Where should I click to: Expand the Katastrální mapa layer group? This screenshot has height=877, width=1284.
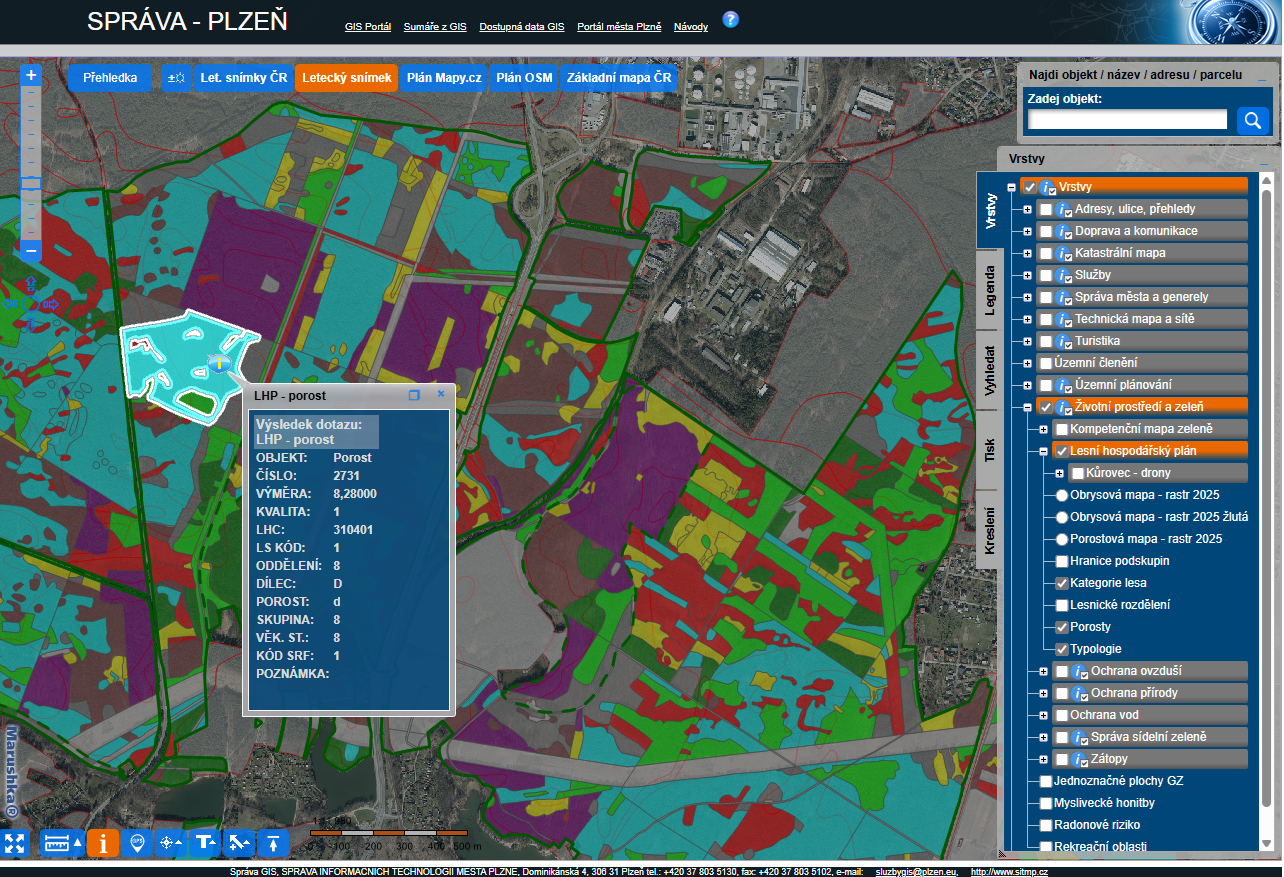tap(1027, 253)
